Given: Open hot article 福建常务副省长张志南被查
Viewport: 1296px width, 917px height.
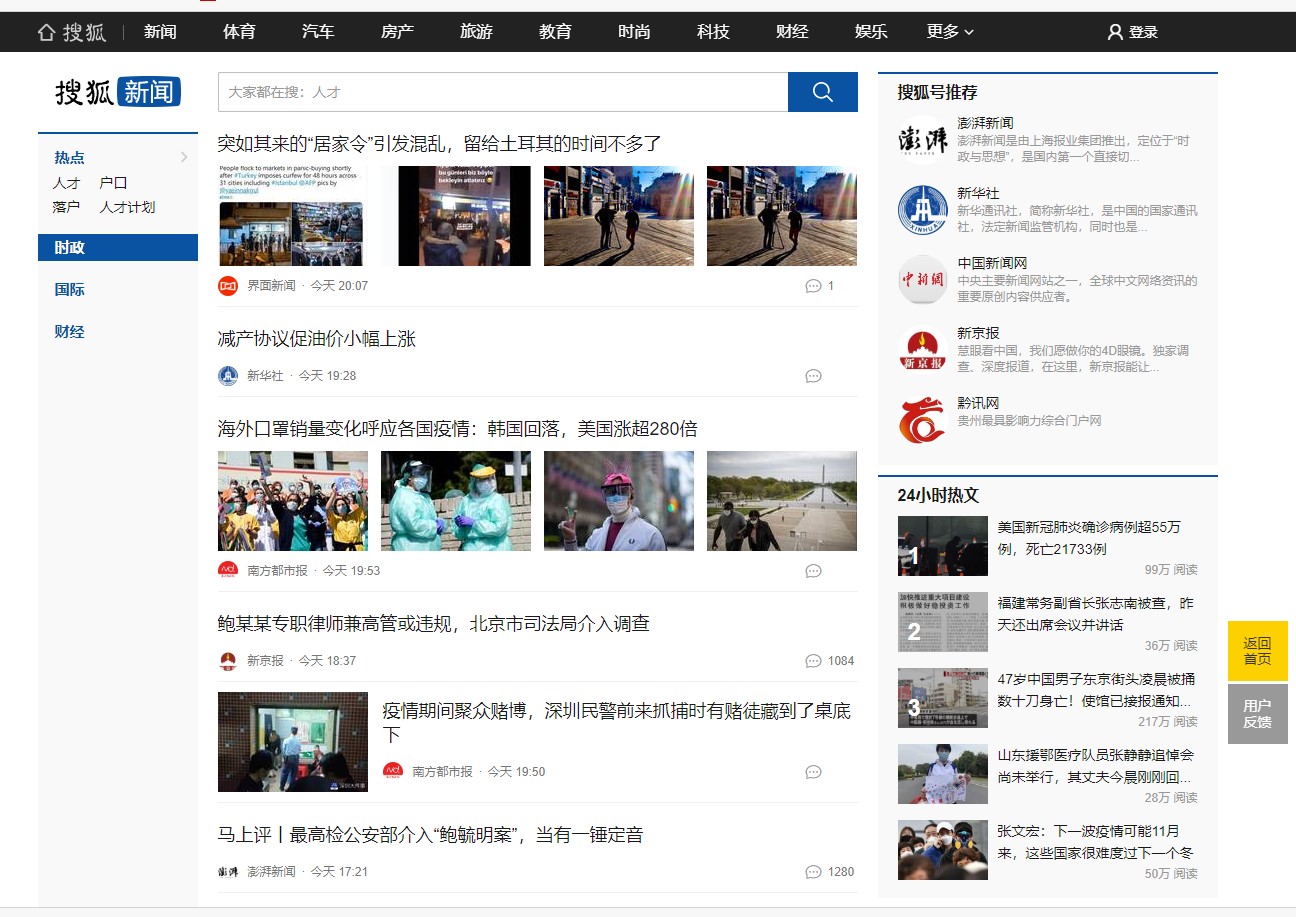Looking at the screenshot, I should (1096, 614).
